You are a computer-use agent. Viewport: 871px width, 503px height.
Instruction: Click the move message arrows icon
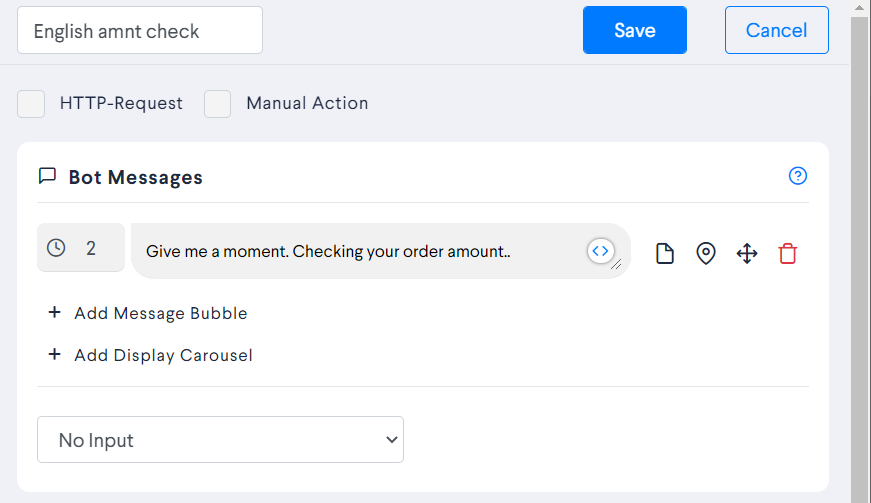click(x=747, y=253)
